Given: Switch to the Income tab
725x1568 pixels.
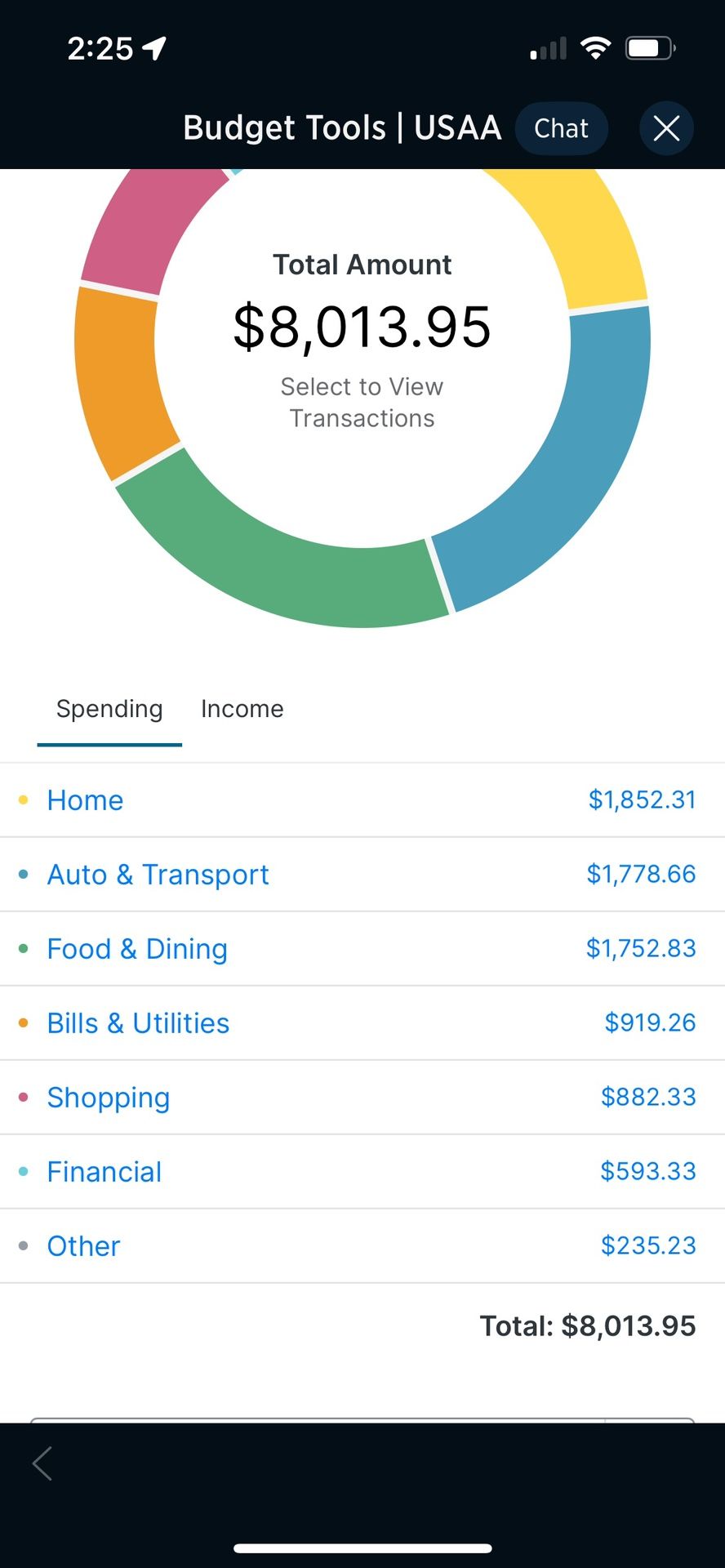Looking at the screenshot, I should tap(242, 709).
